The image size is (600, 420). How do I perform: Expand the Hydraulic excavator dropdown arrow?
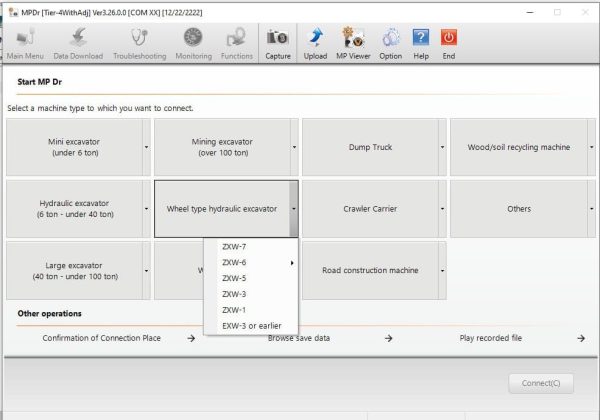(x=147, y=209)
